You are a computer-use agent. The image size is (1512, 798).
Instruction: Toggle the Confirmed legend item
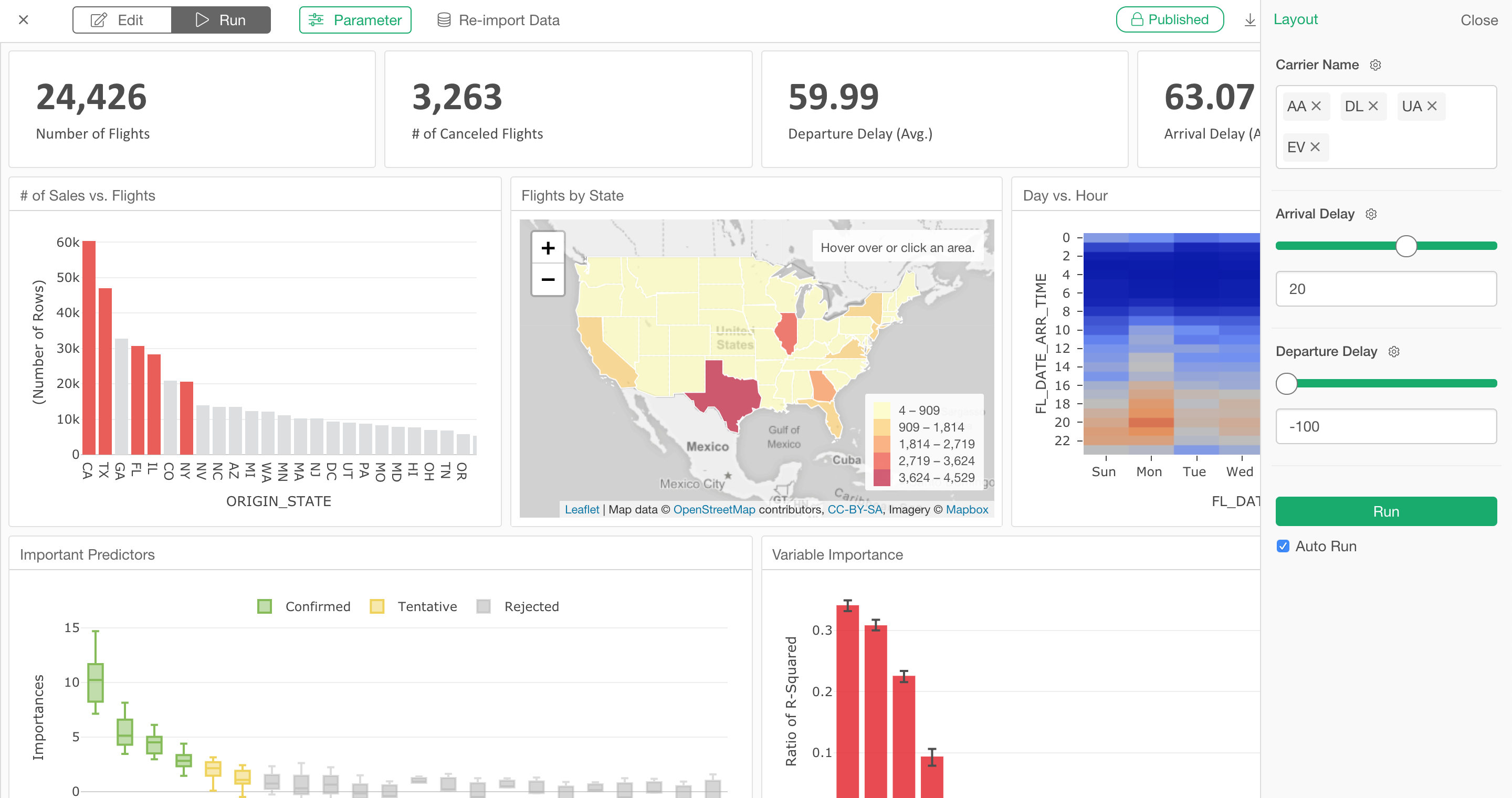coord(303,607)
